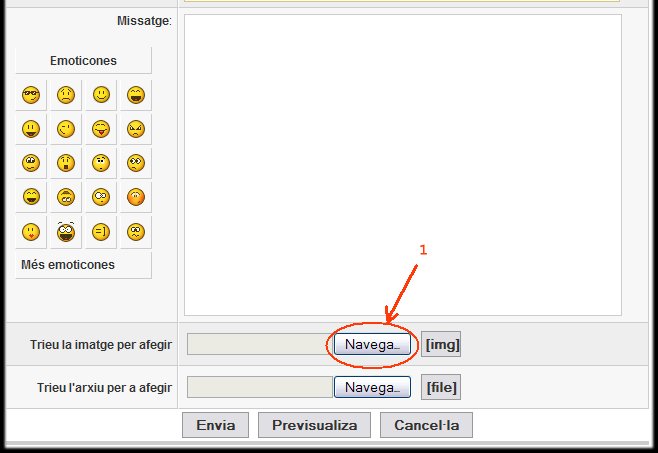Insert the hat-wearing emoticon

pos(66,197)
